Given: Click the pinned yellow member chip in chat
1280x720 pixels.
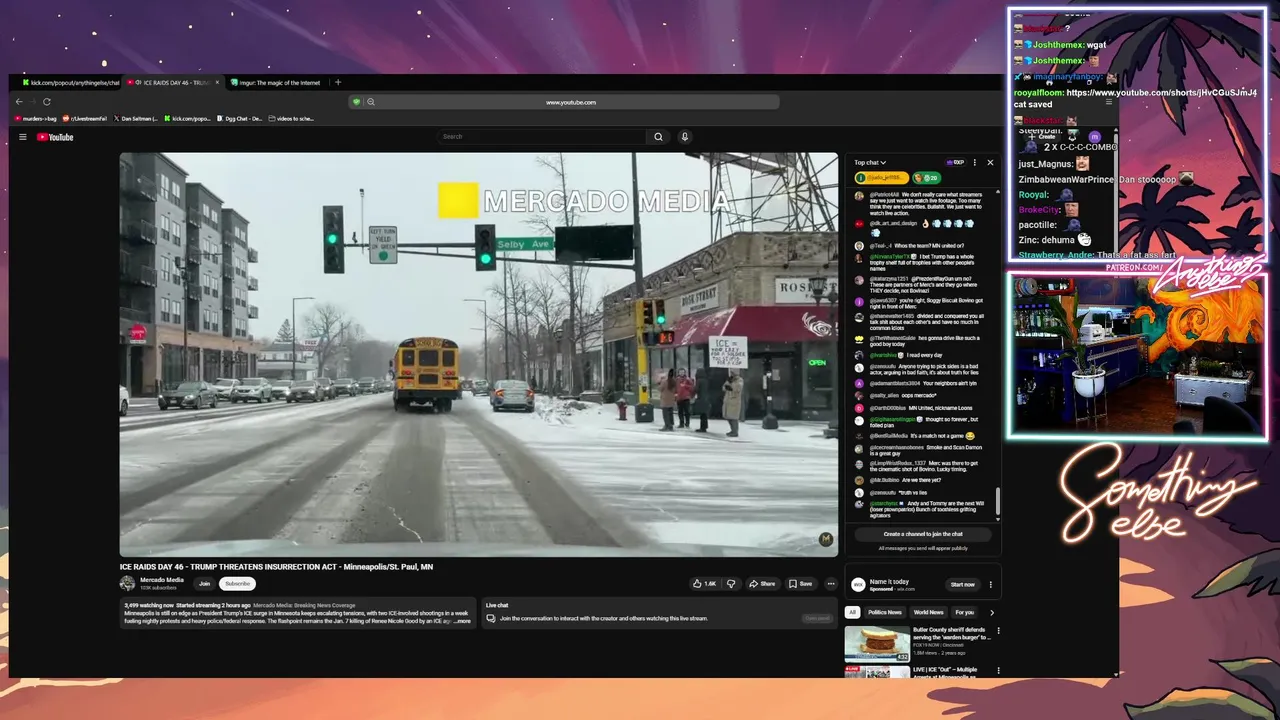Looking at the screenshot, I should [881, 178].
